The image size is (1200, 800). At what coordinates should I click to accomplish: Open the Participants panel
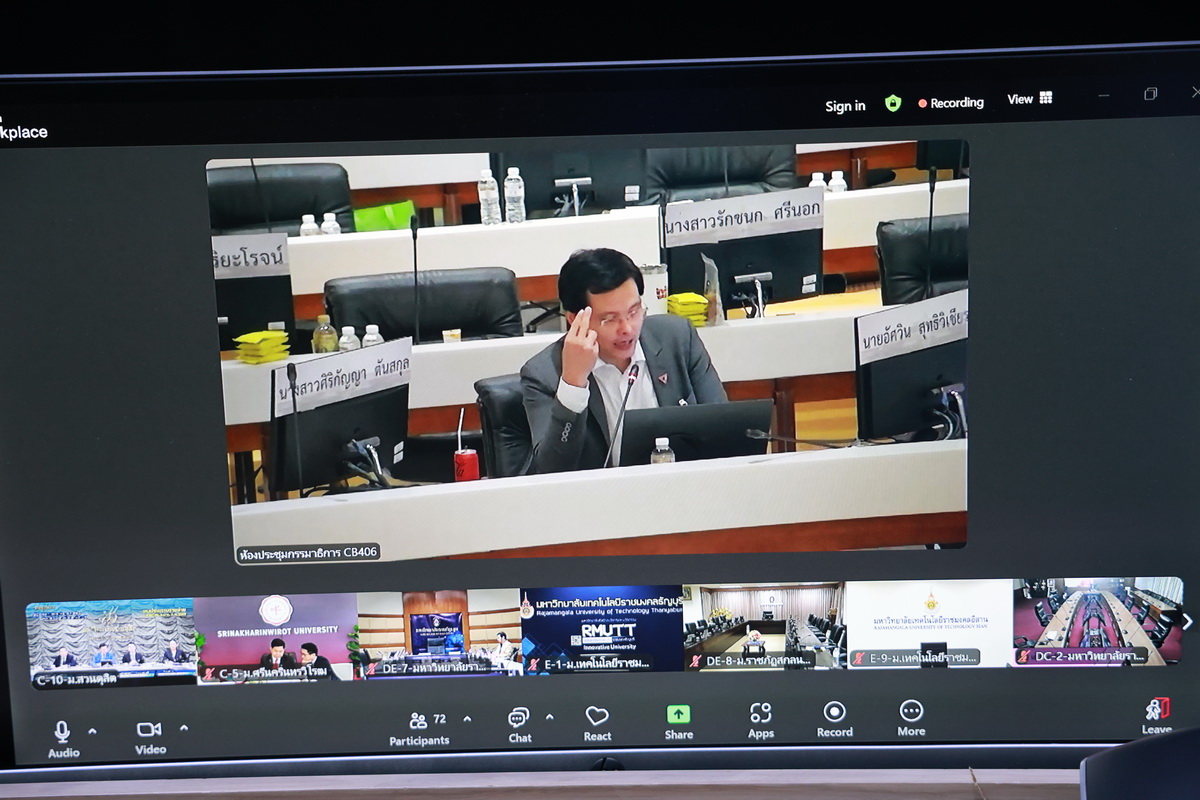(420, 728)
